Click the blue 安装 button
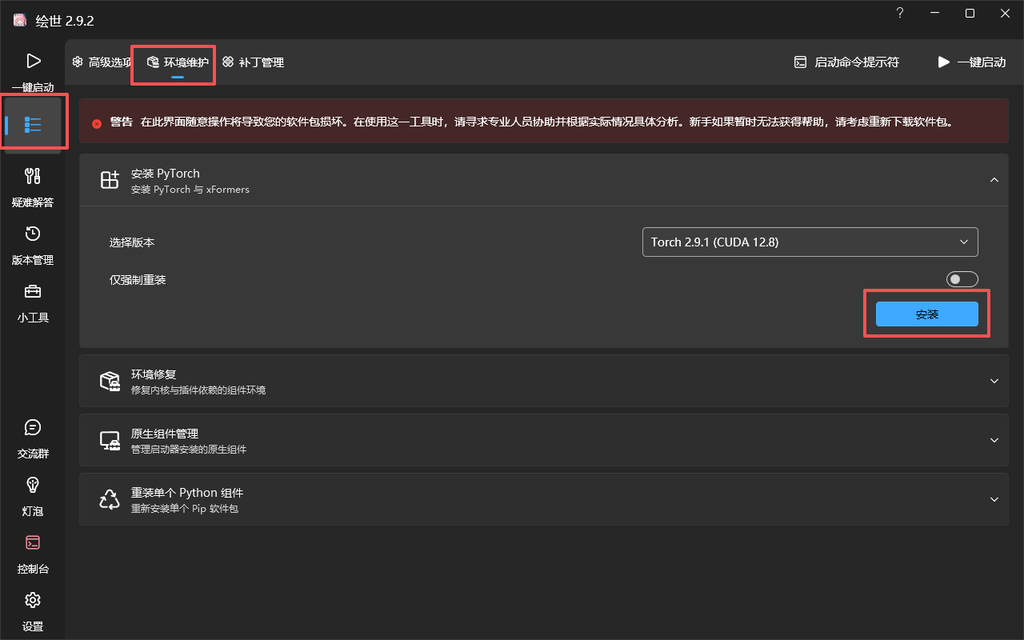This screenshot has height=640, width=1024. pyautogui.click(x=927, y=314)
